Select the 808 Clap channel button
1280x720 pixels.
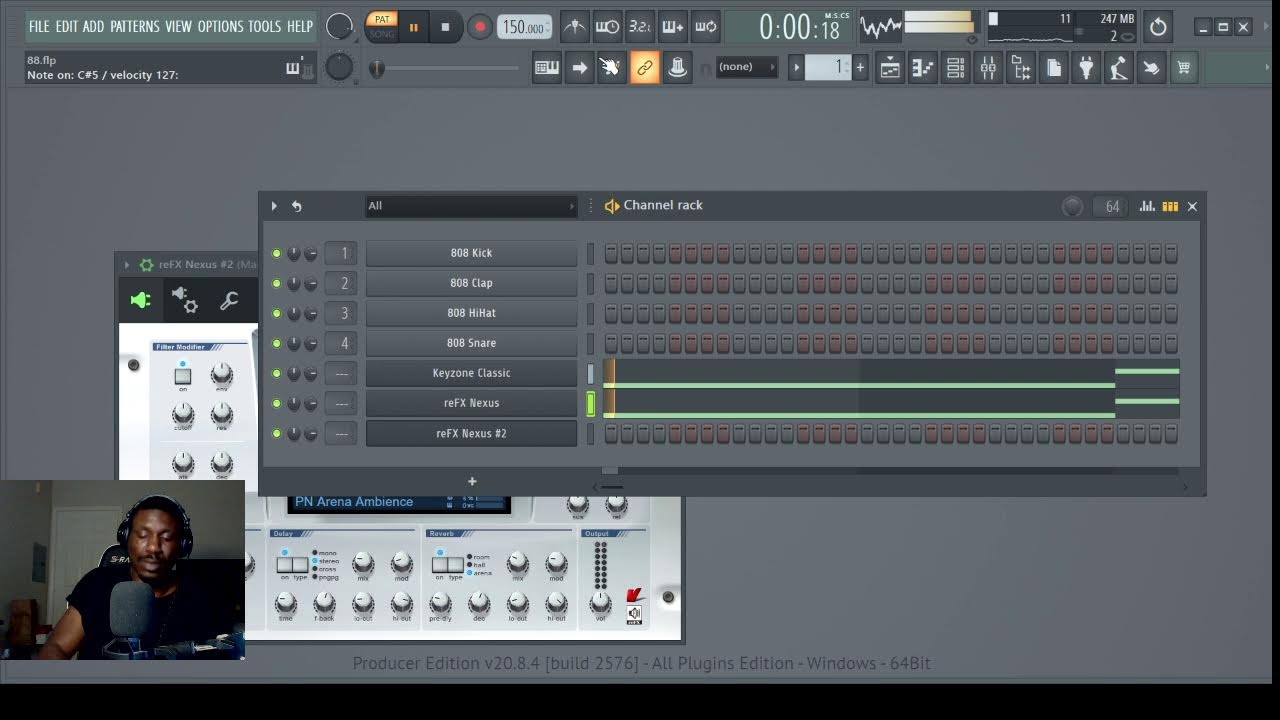[x=471, y=283]
